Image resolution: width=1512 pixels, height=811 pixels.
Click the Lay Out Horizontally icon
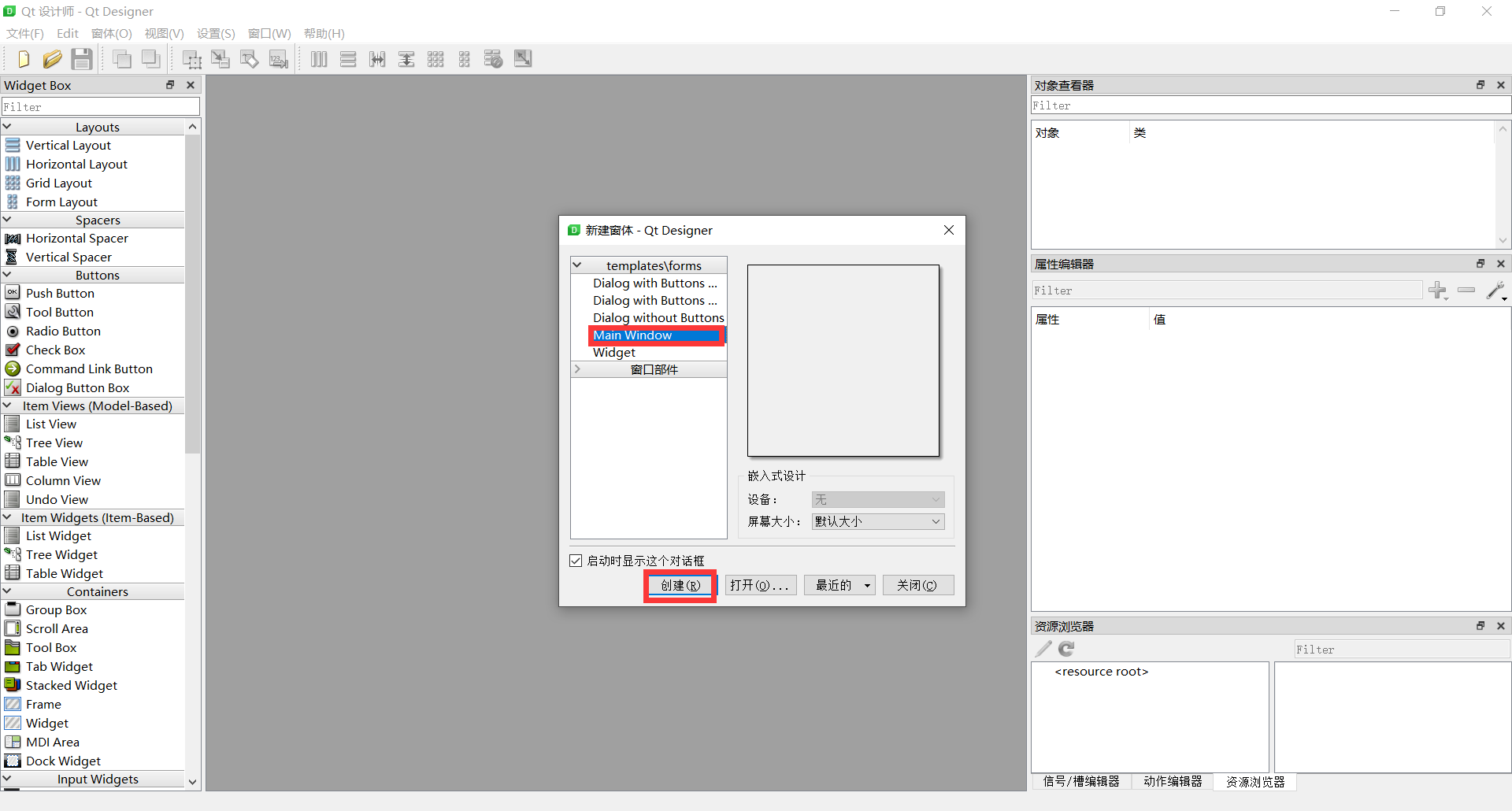319,59
